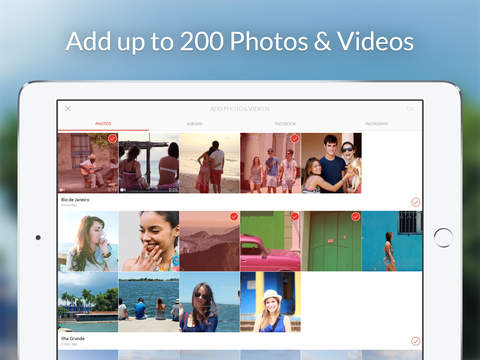
Task: Select the woman drinking water photo
Action: click(88, 241)
